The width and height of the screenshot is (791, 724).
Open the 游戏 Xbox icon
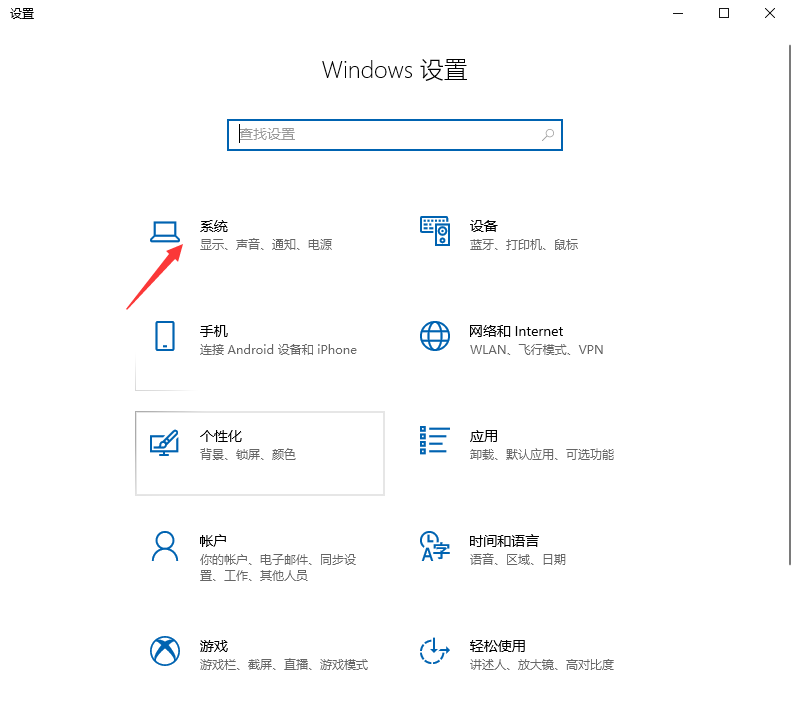[x=165, y=651]
